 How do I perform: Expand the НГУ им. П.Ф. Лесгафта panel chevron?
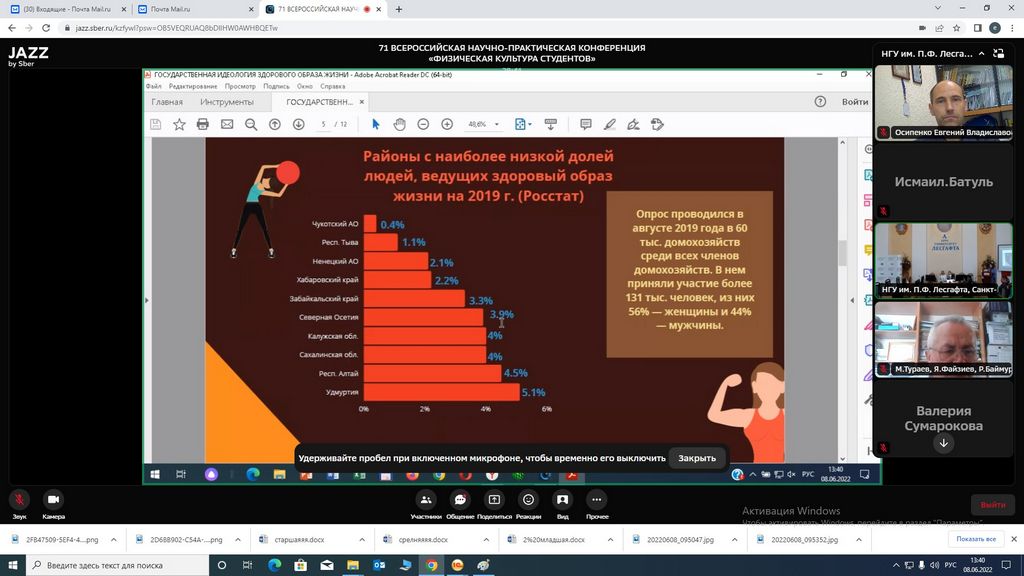(982, 54)
